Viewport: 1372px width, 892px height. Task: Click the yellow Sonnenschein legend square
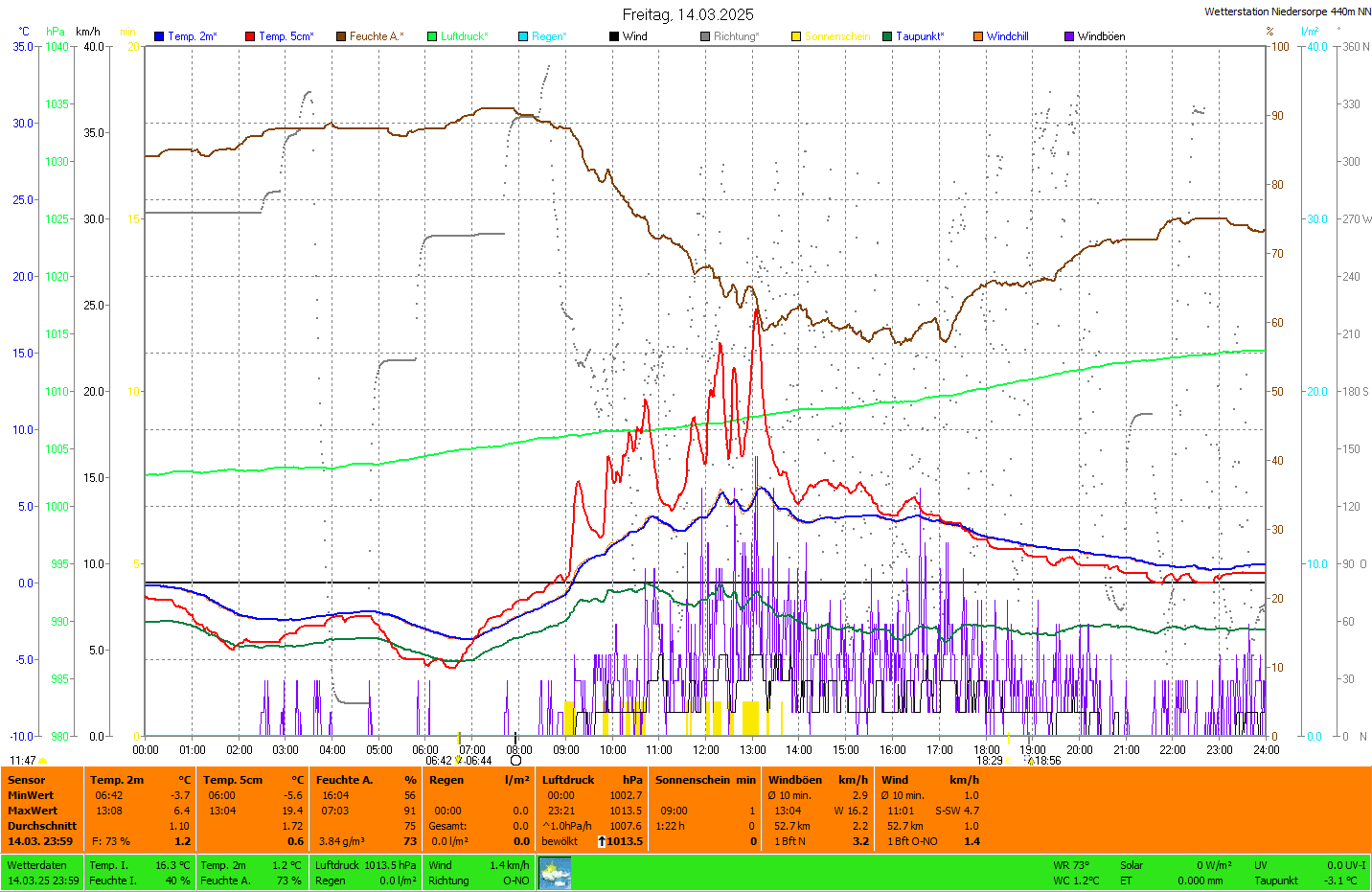pos(796,36)
